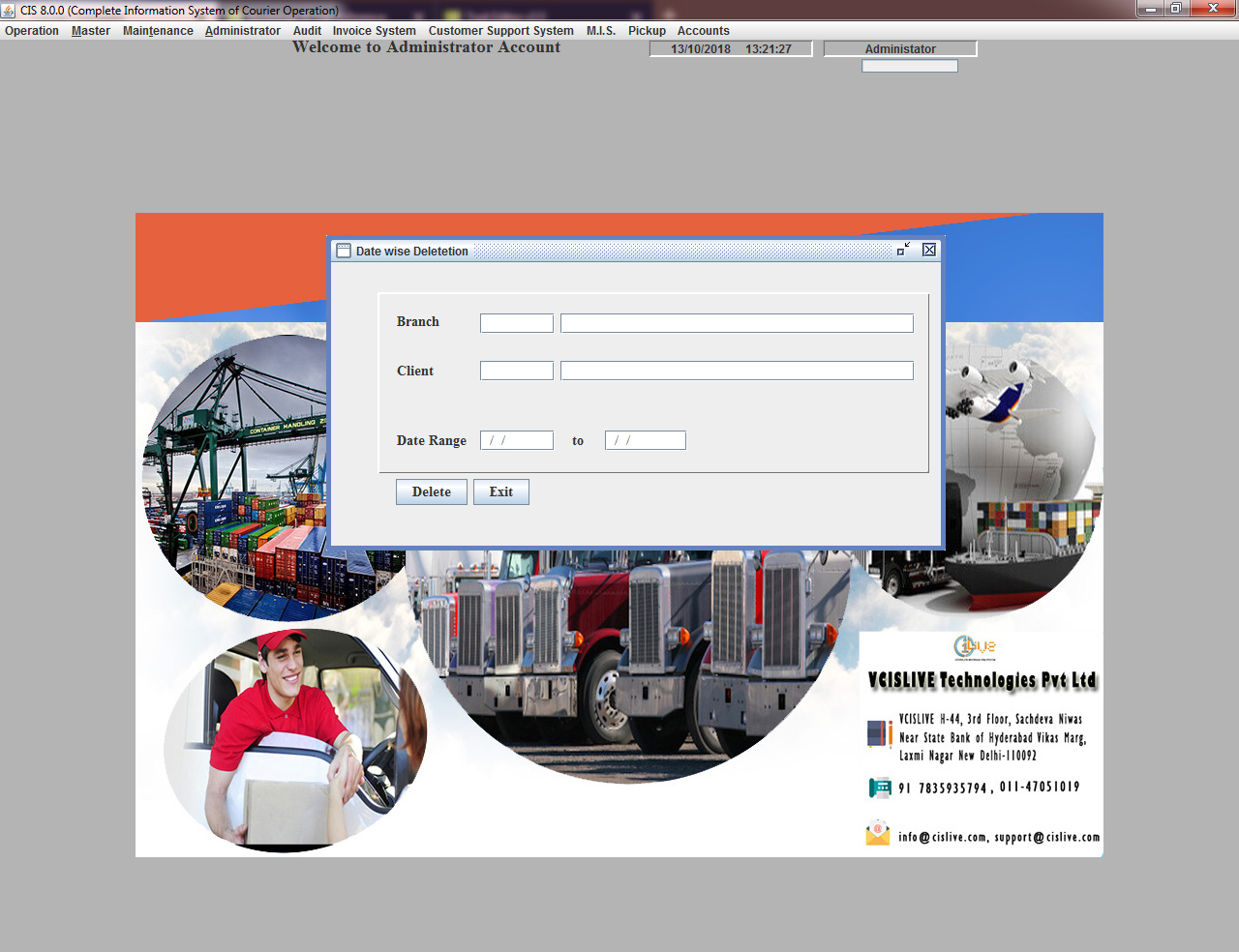Focus the Client name field

pos(737,371)
